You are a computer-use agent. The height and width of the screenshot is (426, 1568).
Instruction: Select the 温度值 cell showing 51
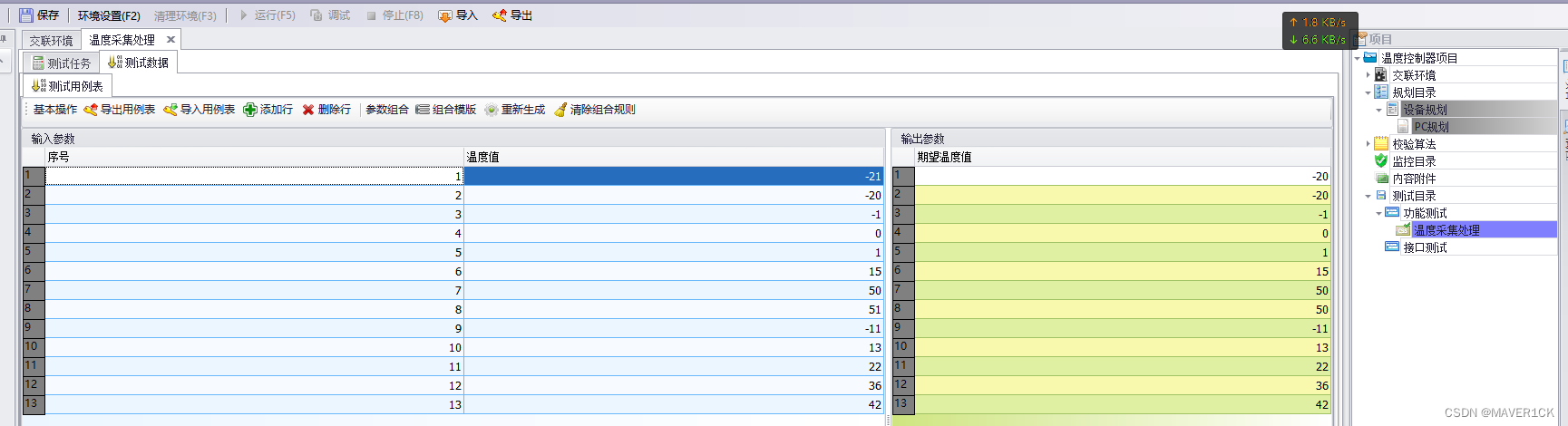coord(674,309)
